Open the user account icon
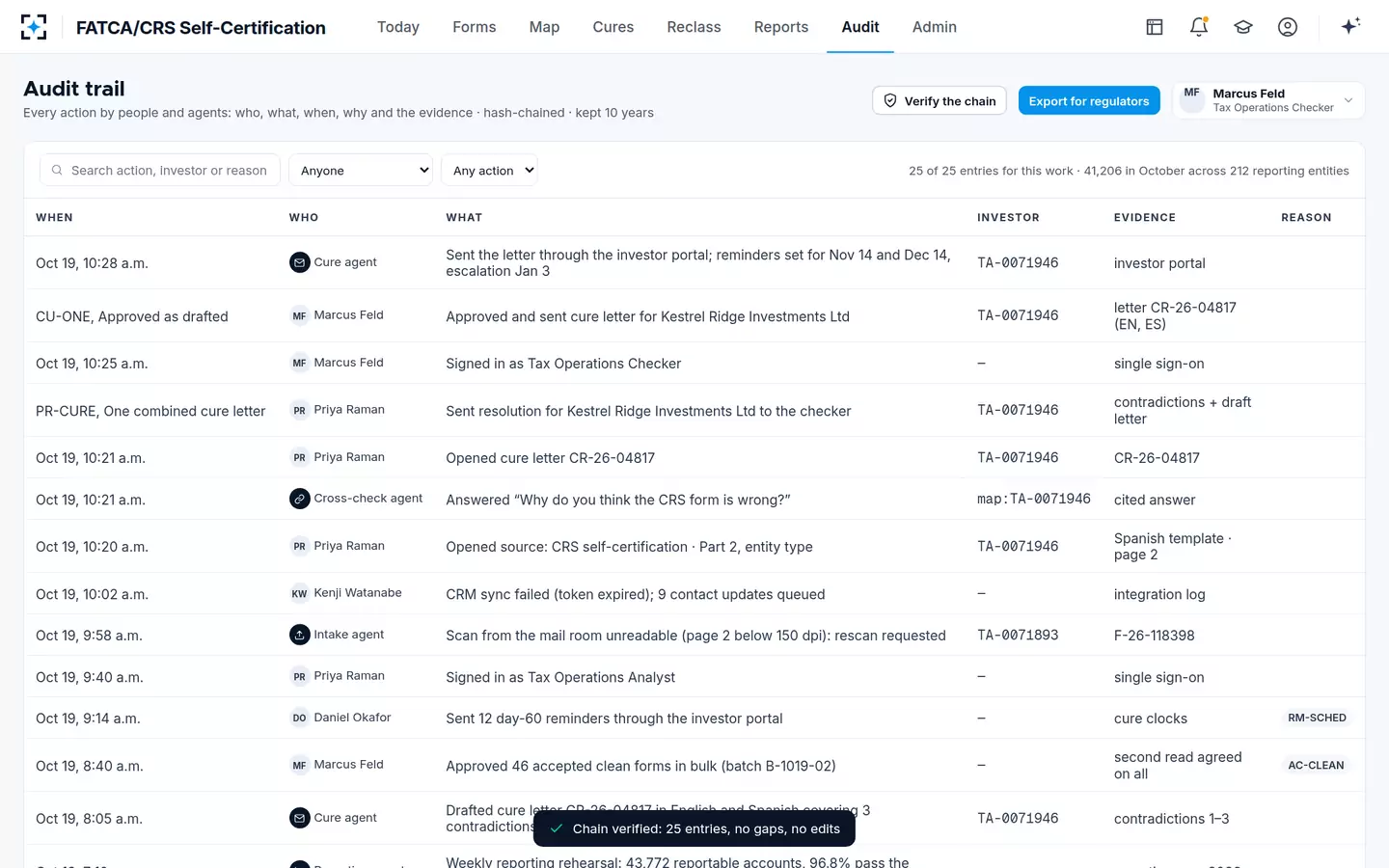This screenshot has height=868, width=1389. tap(1288, 27)
